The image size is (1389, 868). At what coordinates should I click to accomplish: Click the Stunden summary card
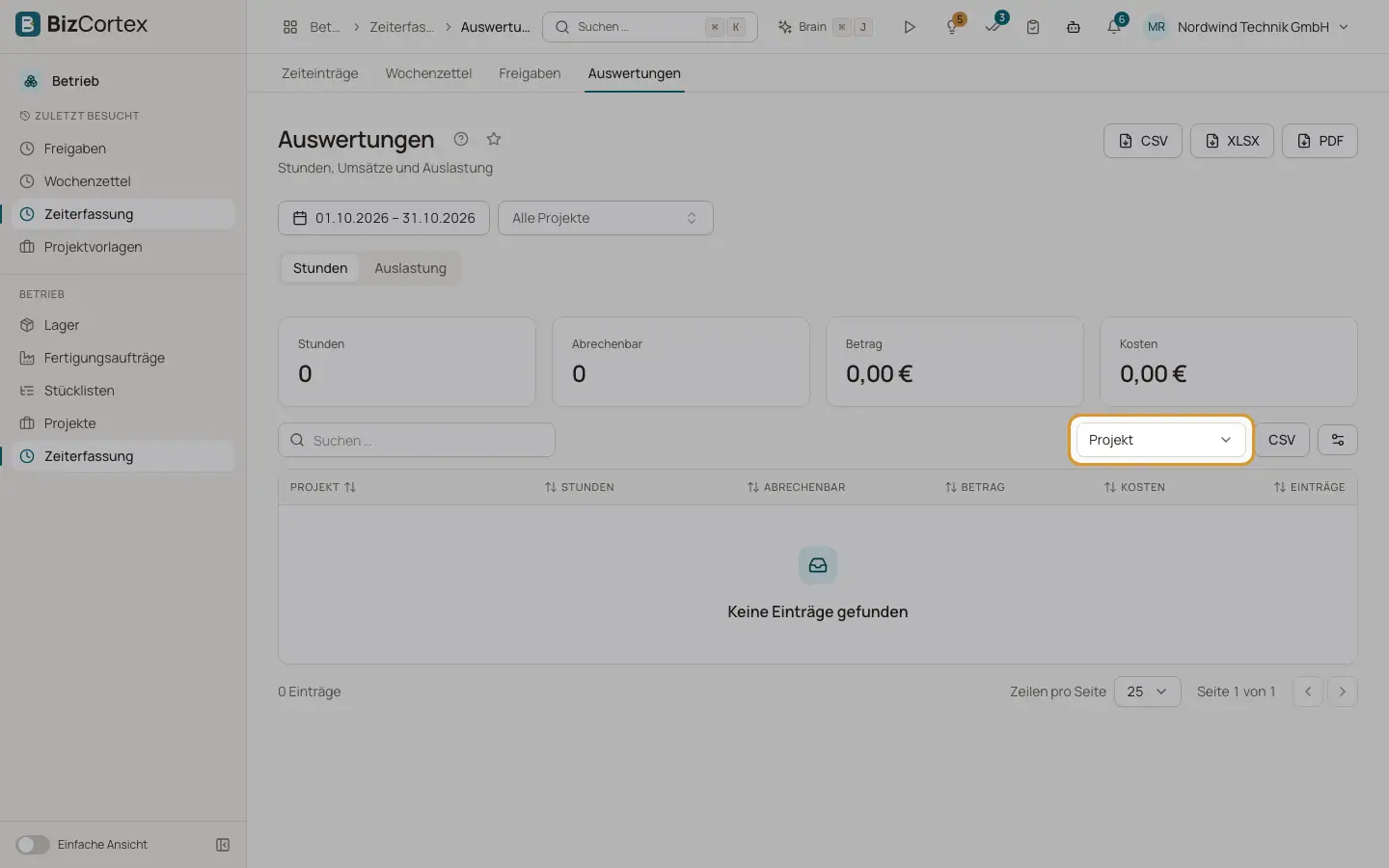[407, 362]
